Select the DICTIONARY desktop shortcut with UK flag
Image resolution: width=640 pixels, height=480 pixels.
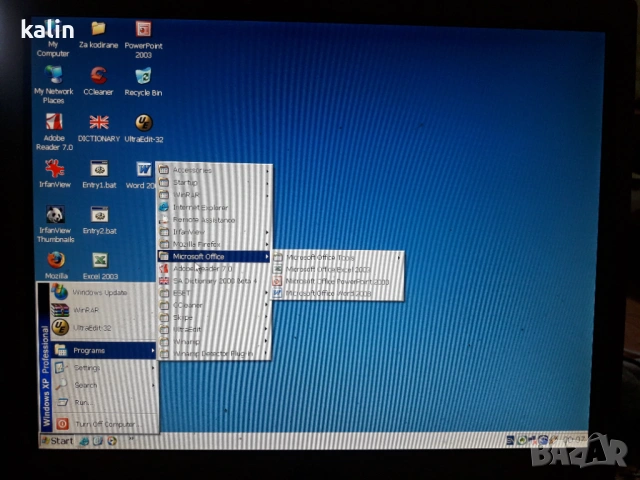[x=99, y=128]
